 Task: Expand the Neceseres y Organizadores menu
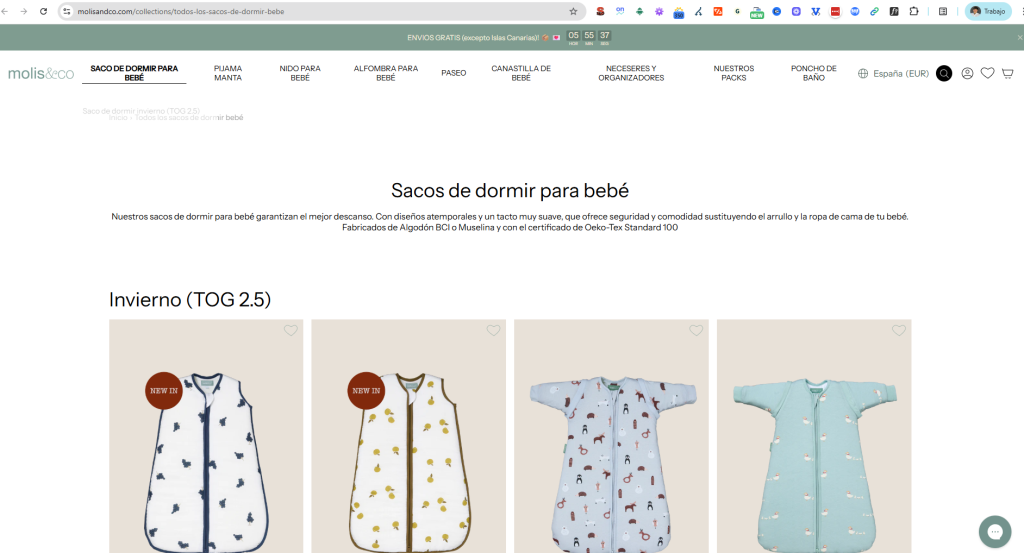click(631, 73)
